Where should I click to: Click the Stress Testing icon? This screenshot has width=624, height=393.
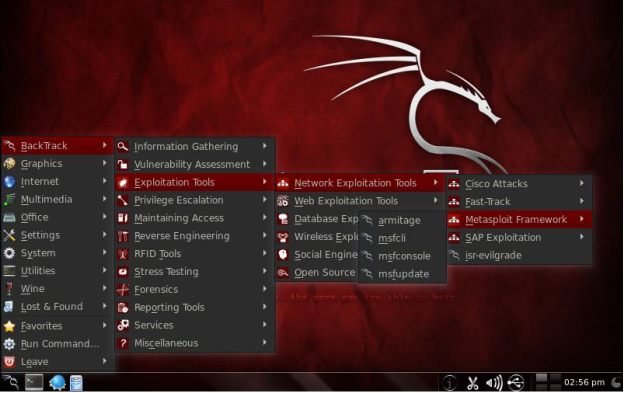tap(123, 272)
